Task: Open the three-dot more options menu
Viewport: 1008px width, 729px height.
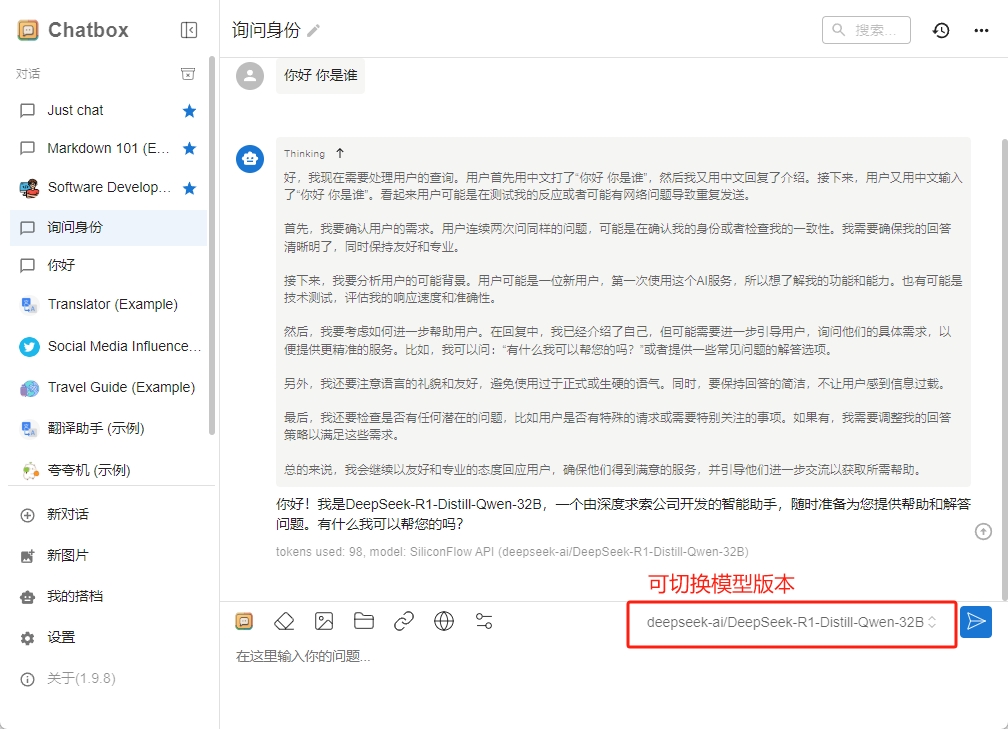Action: tap(981, 30)
